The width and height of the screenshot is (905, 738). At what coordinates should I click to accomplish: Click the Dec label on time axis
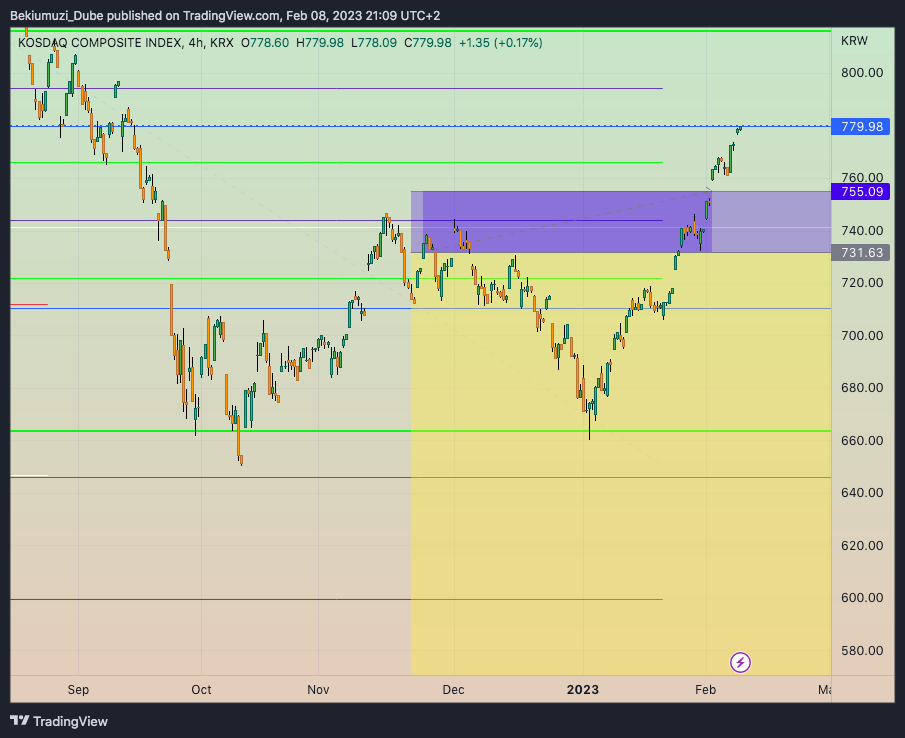click(453, 690)
